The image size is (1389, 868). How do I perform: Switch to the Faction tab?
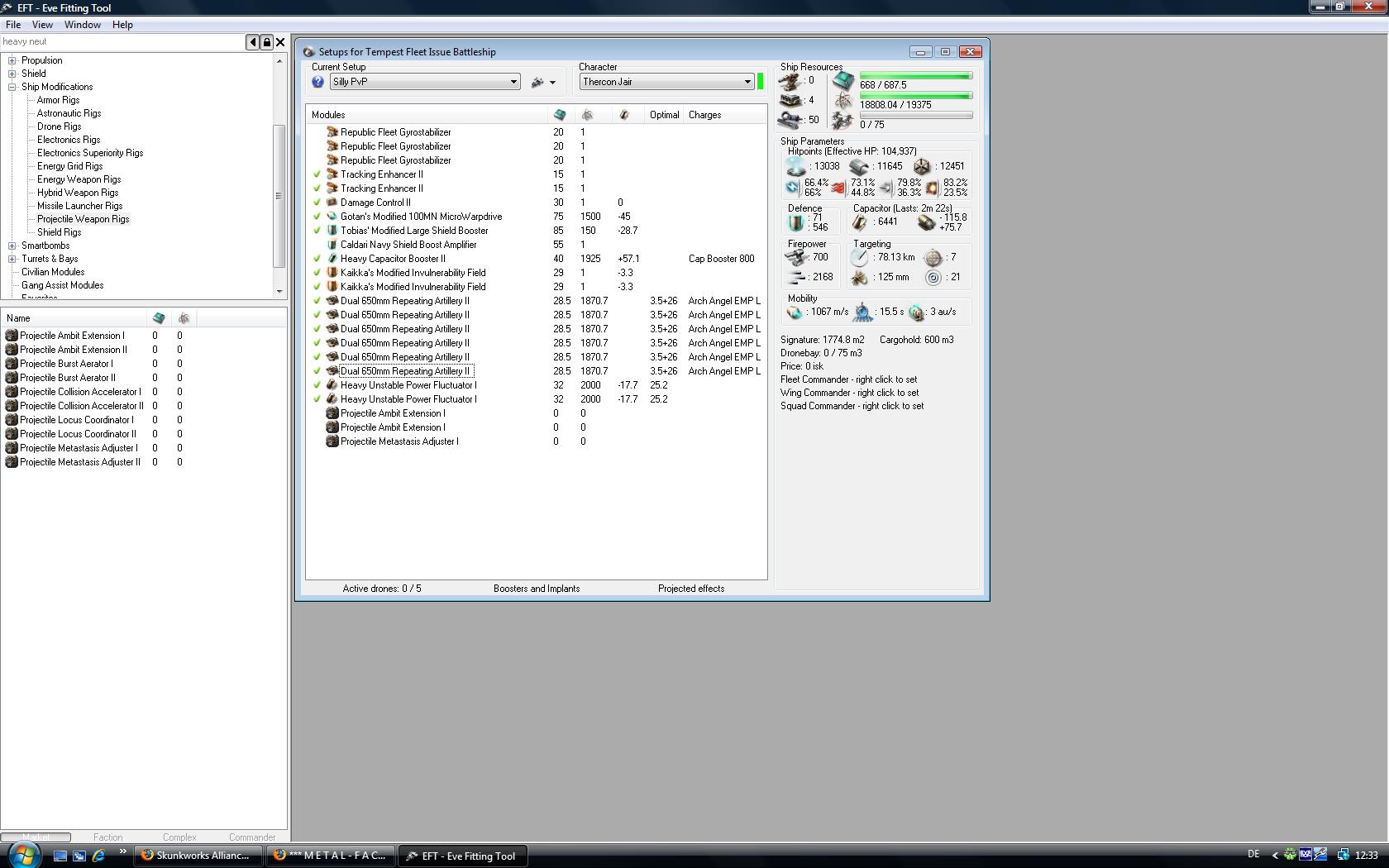[107, 837]
